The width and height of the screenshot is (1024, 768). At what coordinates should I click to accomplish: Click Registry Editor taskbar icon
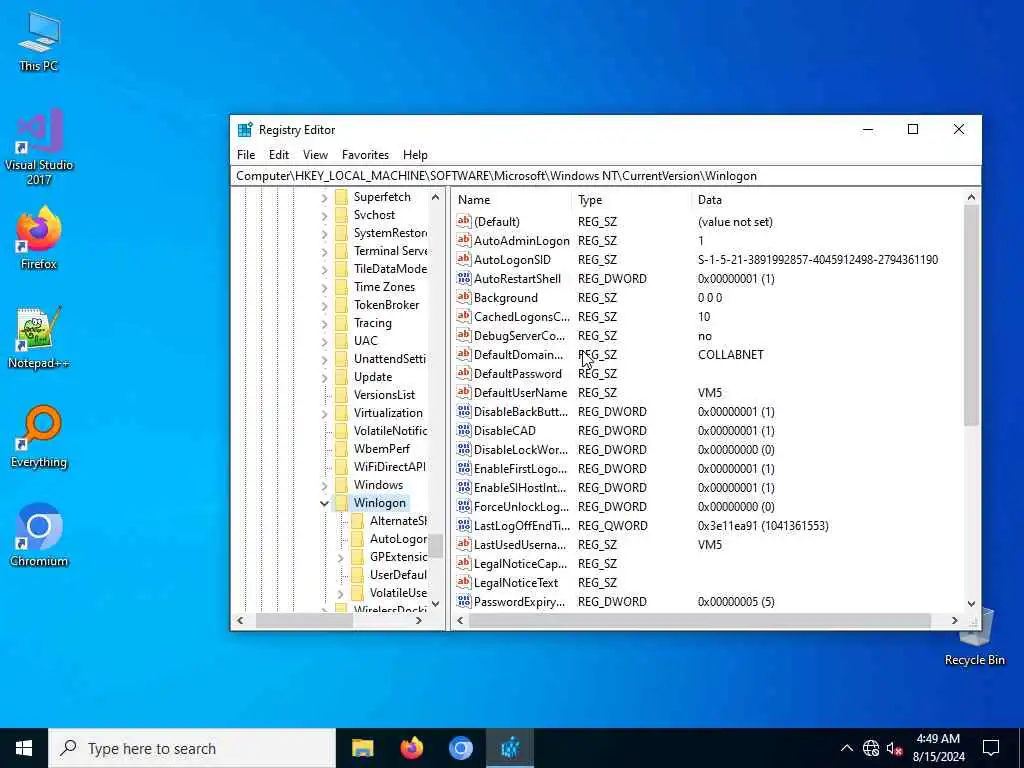tap(509, 748)
